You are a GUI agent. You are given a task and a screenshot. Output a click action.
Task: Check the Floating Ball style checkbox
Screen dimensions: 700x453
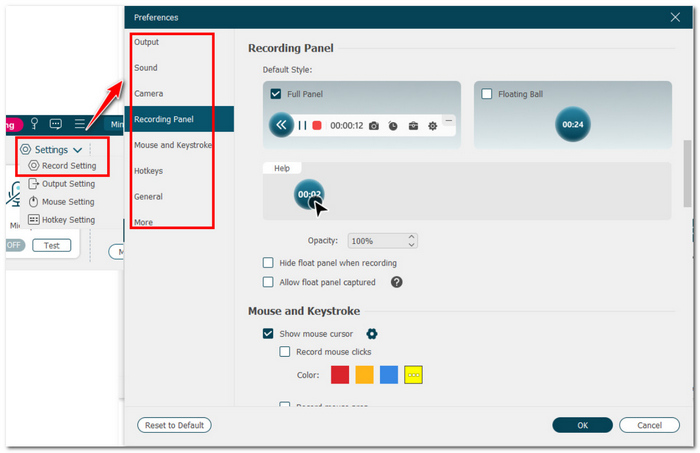pos(487,94)
